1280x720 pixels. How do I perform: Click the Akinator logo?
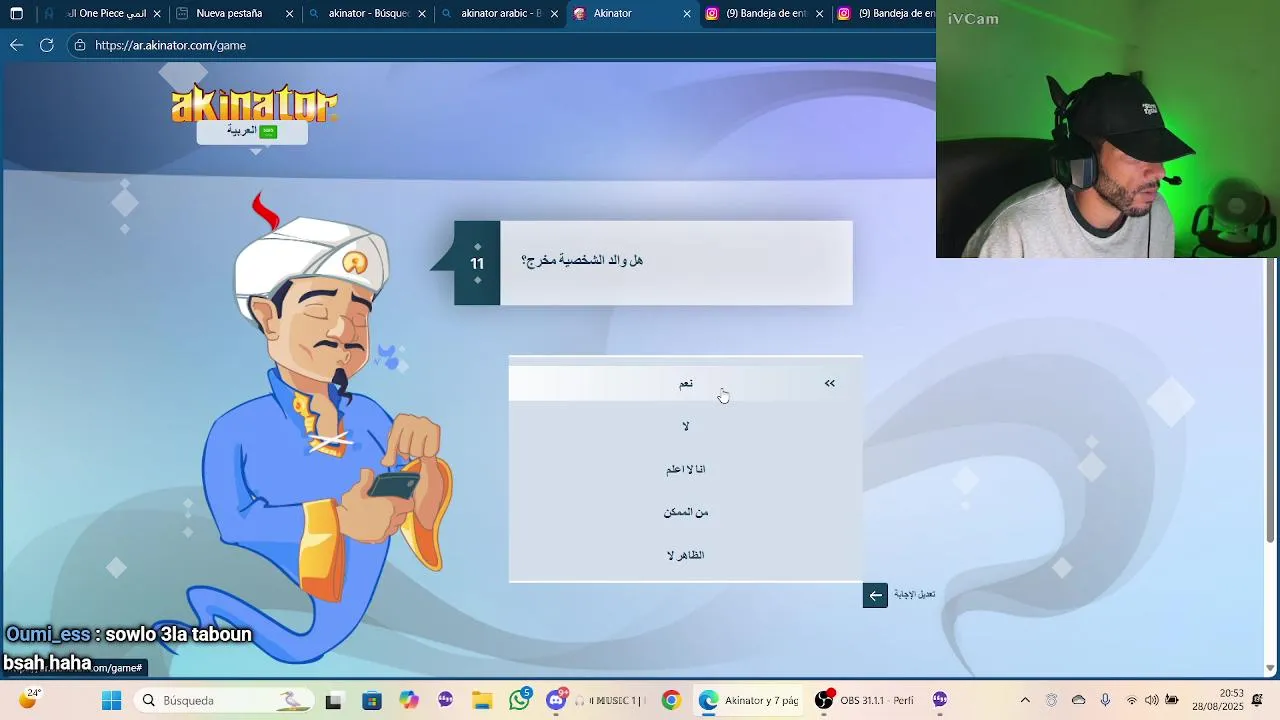click(254, 104)
